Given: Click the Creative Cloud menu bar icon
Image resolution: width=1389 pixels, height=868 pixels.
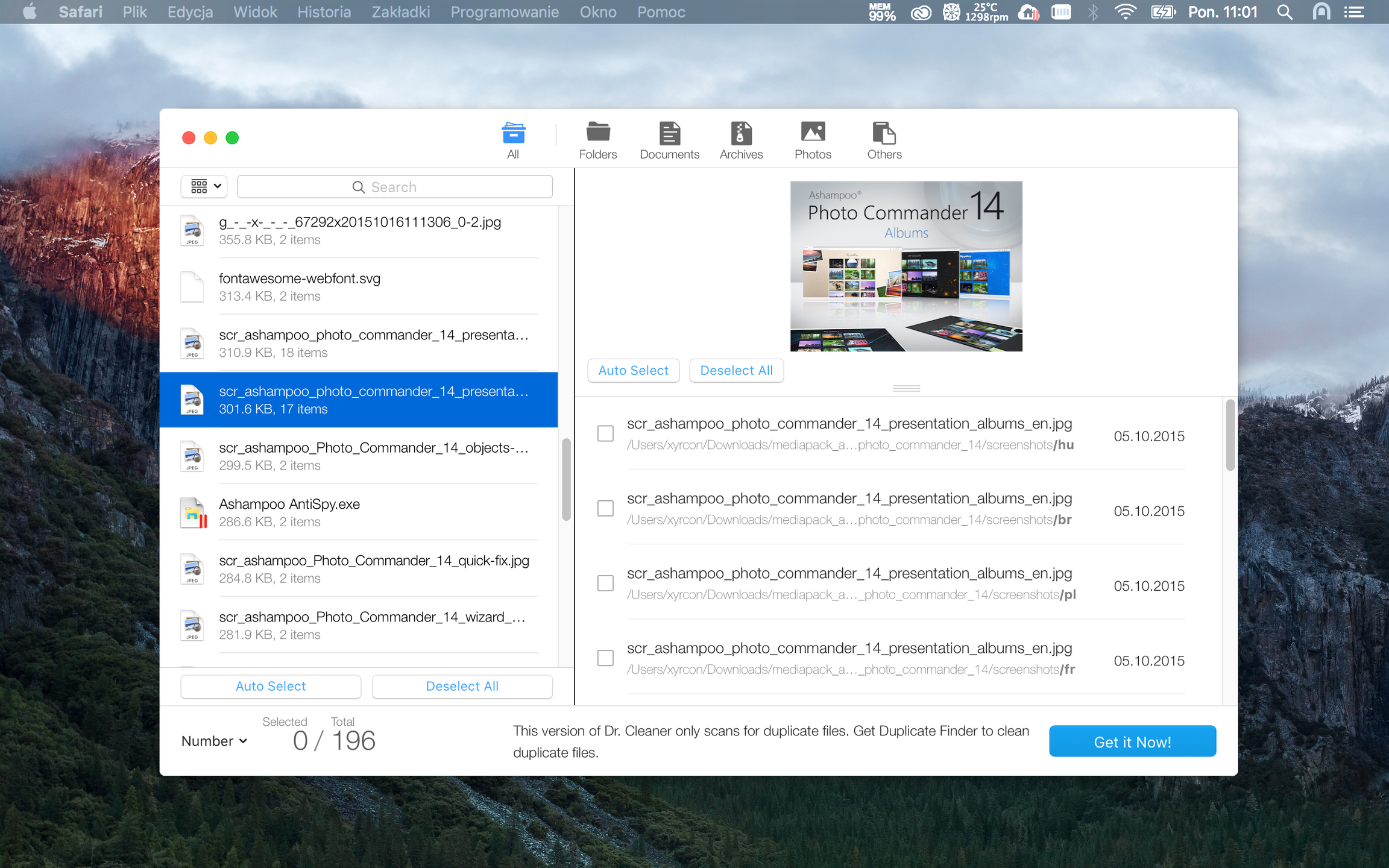Looking at the screenshot, I should pyautogui.click(x=921, y=12).
